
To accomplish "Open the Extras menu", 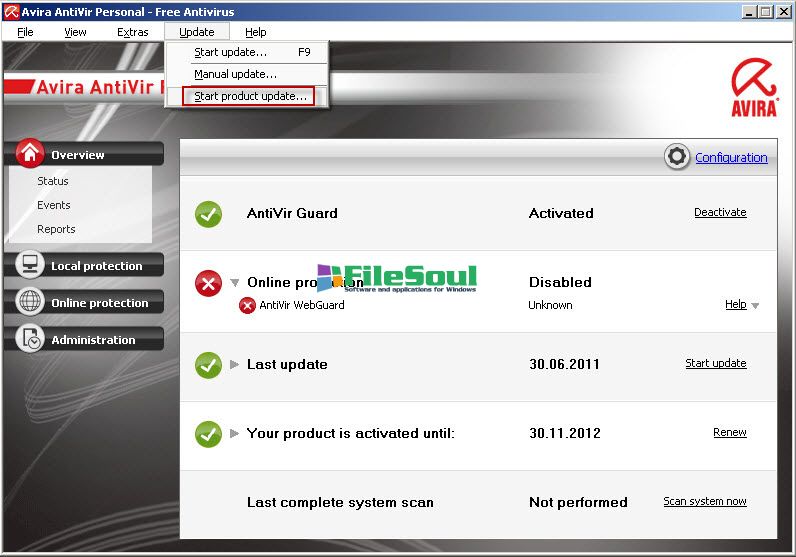I will 132,32.
